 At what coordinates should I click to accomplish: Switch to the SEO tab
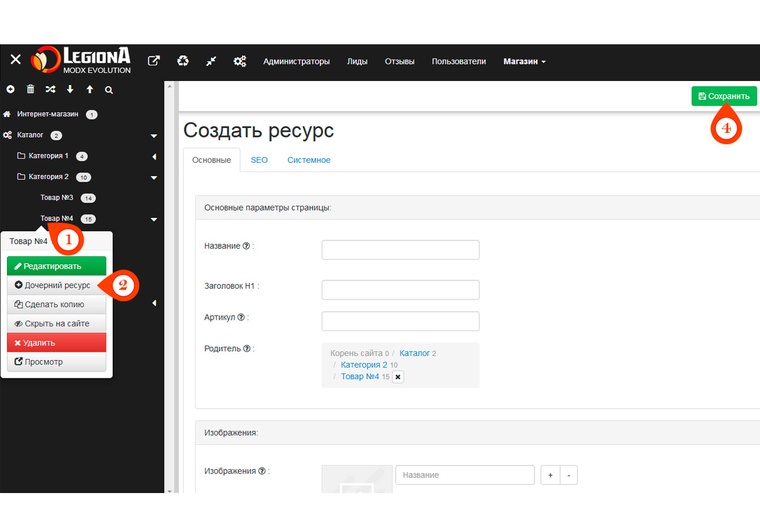(259, 160)
